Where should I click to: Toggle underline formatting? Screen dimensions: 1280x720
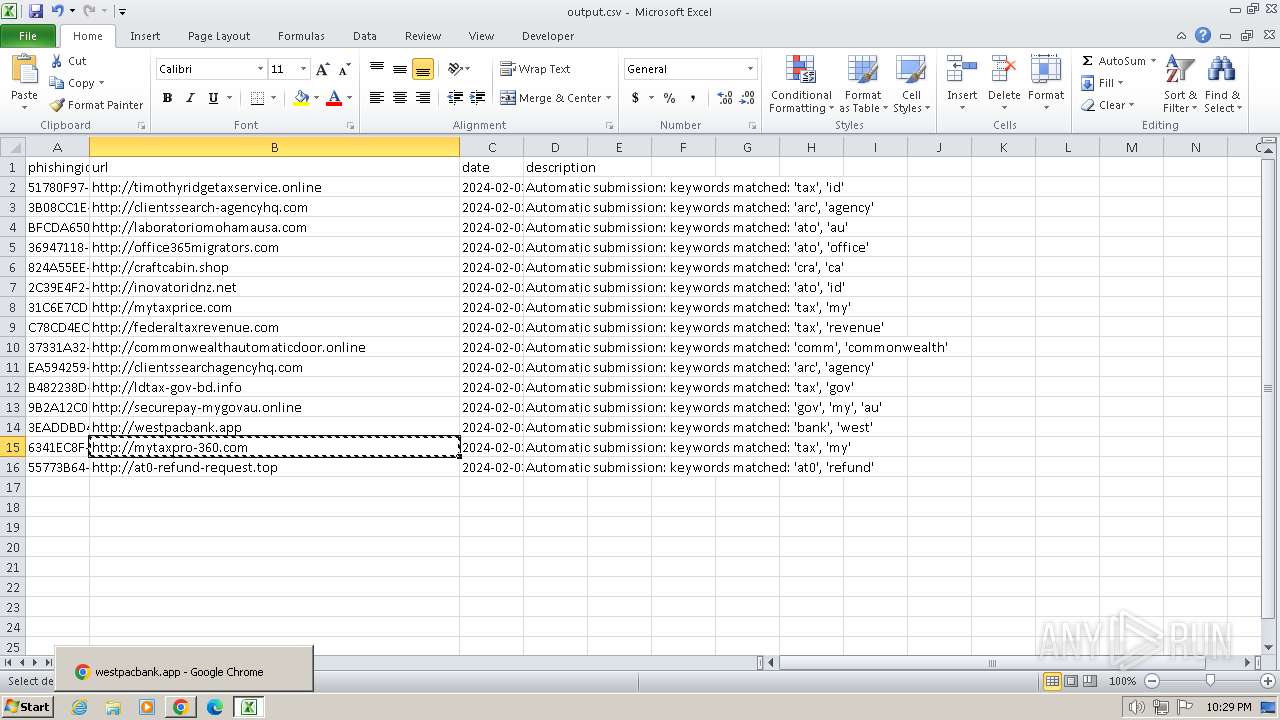coord(213,98)
